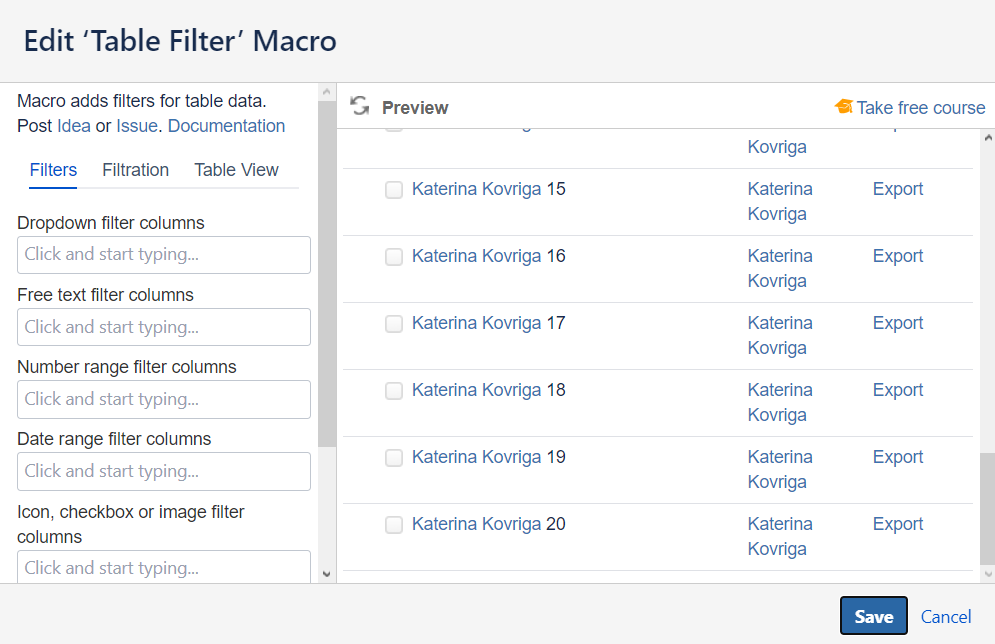This screenshot has width=995, height=644.
Task: Open the Dropdown filter columns field
Action: pos(164,255)
